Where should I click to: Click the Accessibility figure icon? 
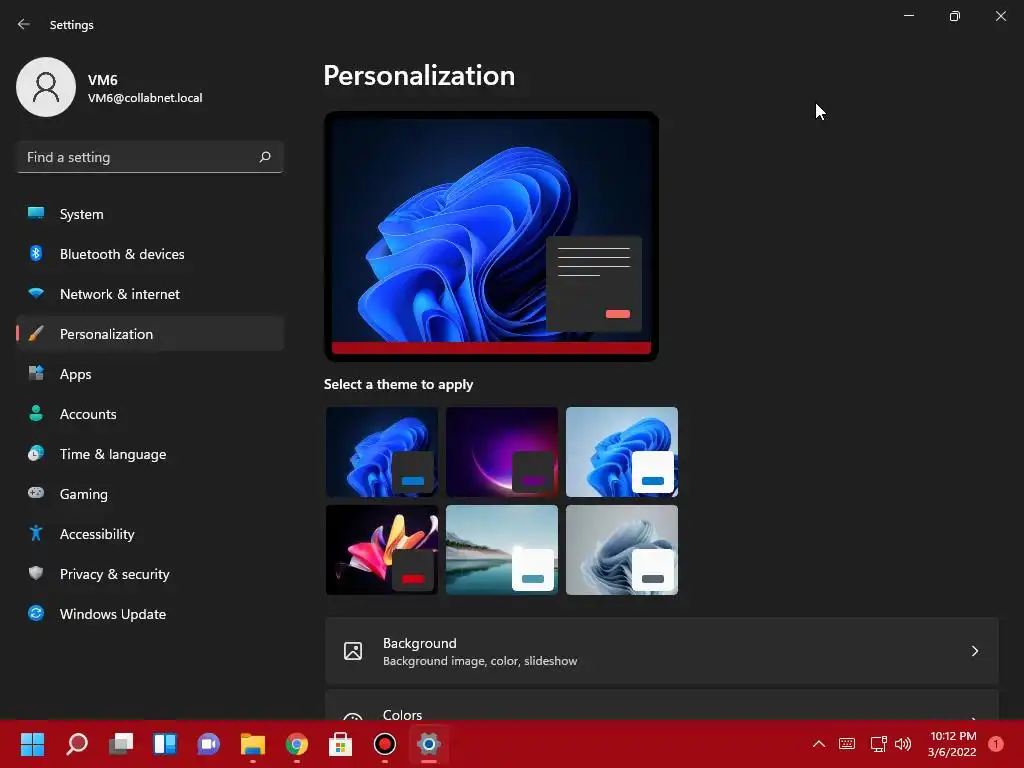click(36, 534)
